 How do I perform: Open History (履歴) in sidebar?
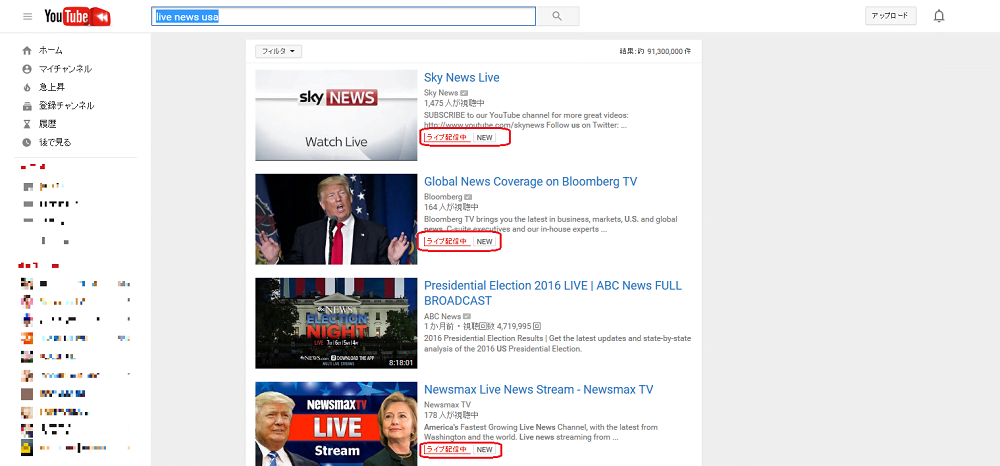tap(47, 124)
